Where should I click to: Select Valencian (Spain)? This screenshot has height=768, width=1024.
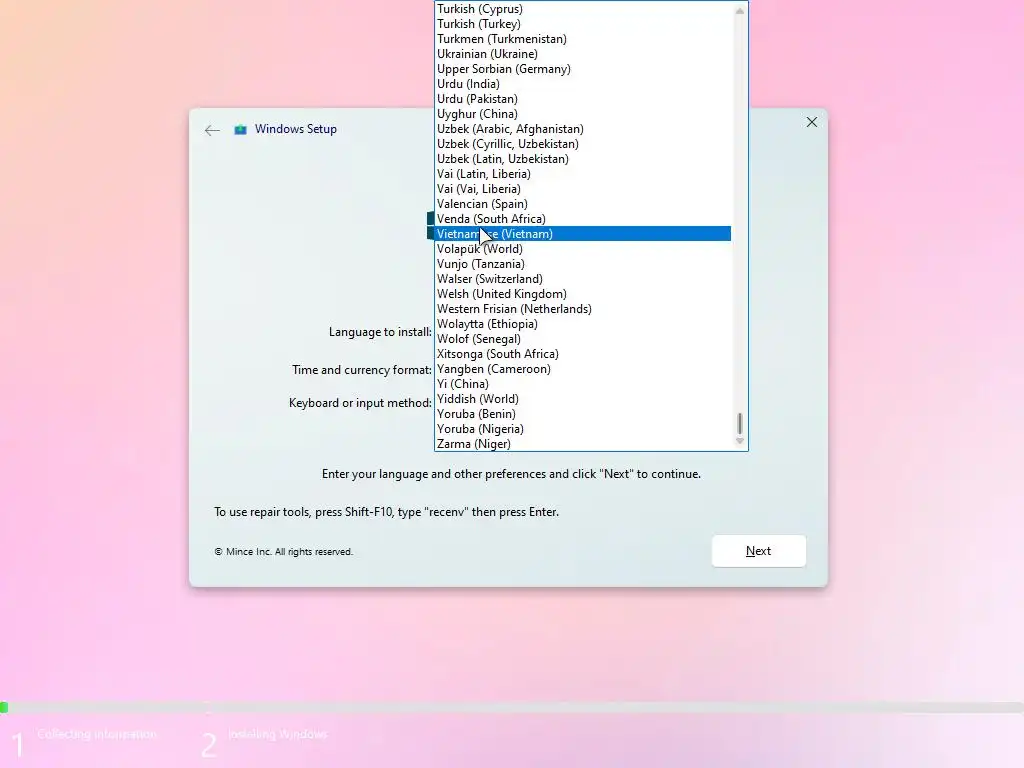tap(583, 204)
